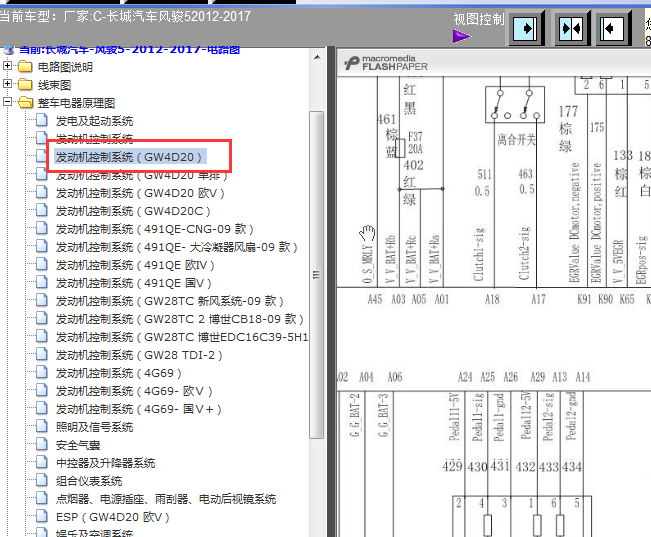Click document icon beside 发动机控制系统（GW4D20C）
Viewport: 651px width, 537px height.
[x=42, y=210]
